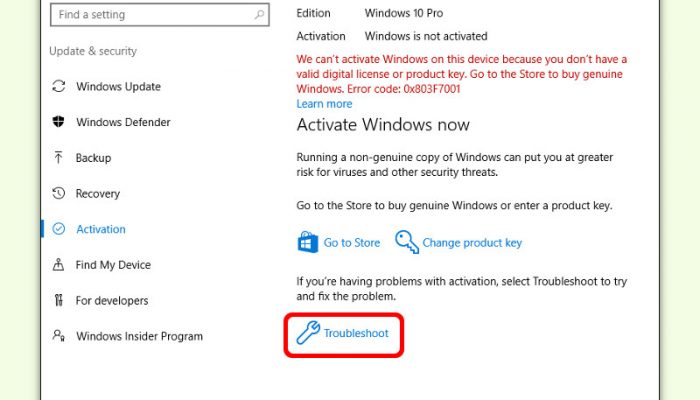This screenshot has height=400, width=700.
Task: Open the Learn more link
Action: [324, 104]
